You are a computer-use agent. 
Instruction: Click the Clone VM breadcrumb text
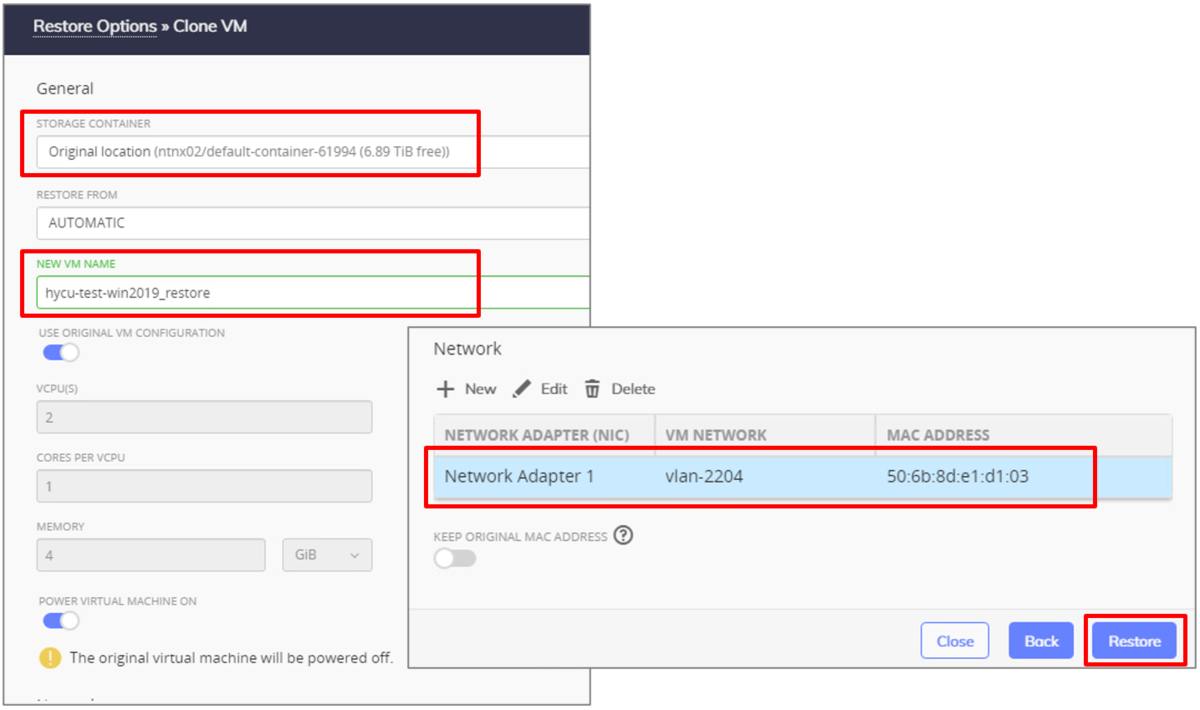(210, 26)
